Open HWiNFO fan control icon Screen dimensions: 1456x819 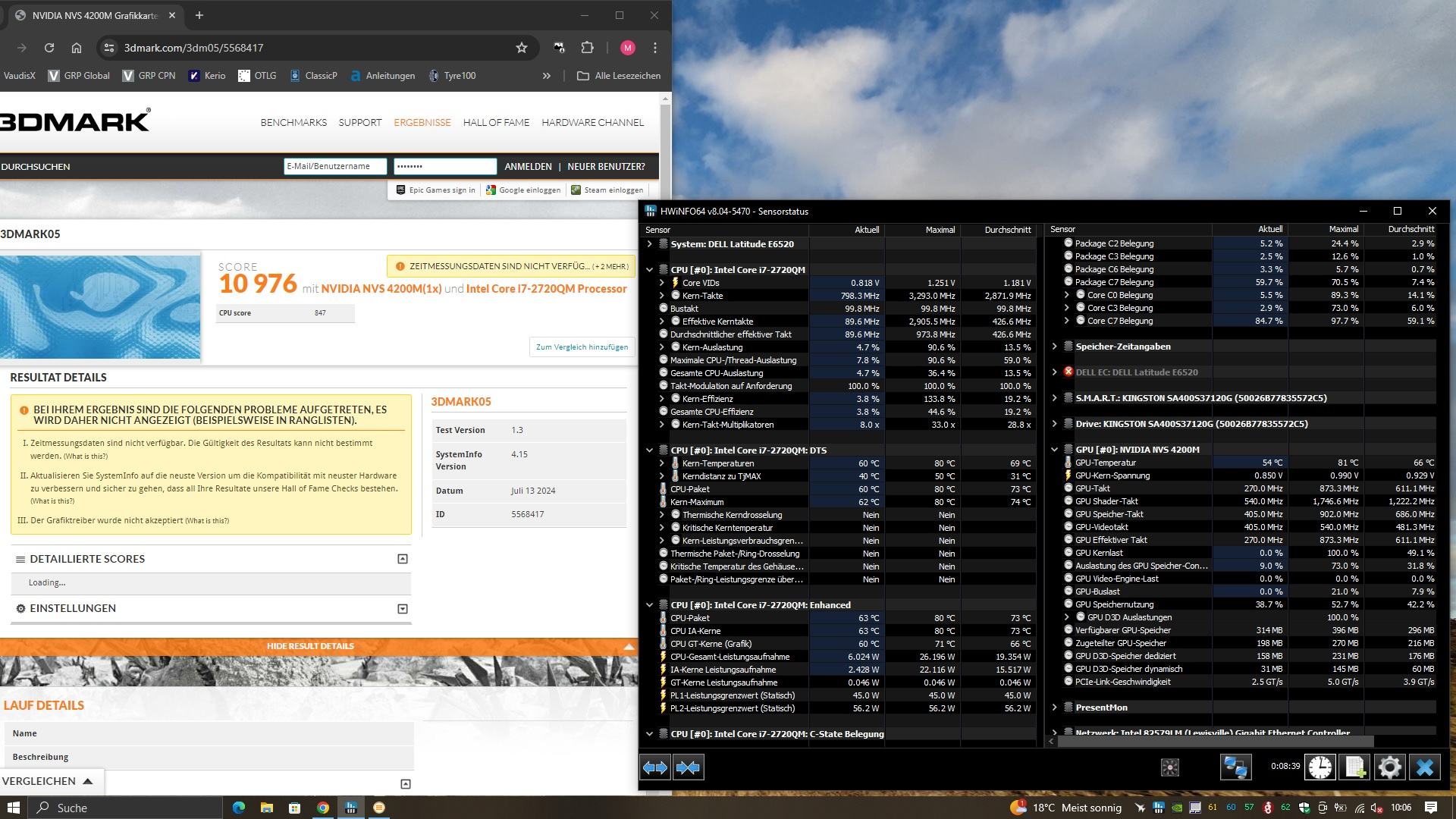point(1170,767)
